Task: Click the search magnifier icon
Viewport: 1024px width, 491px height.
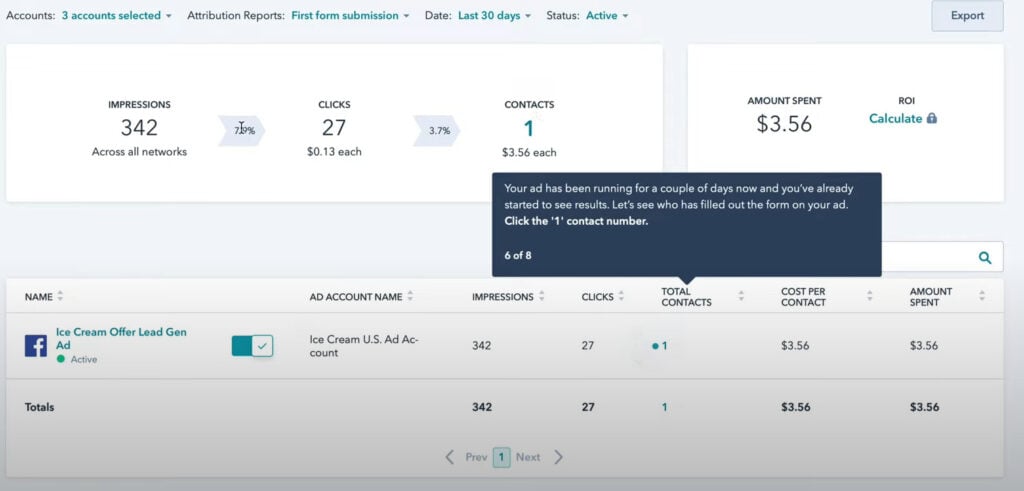Action: coord(985,258)
